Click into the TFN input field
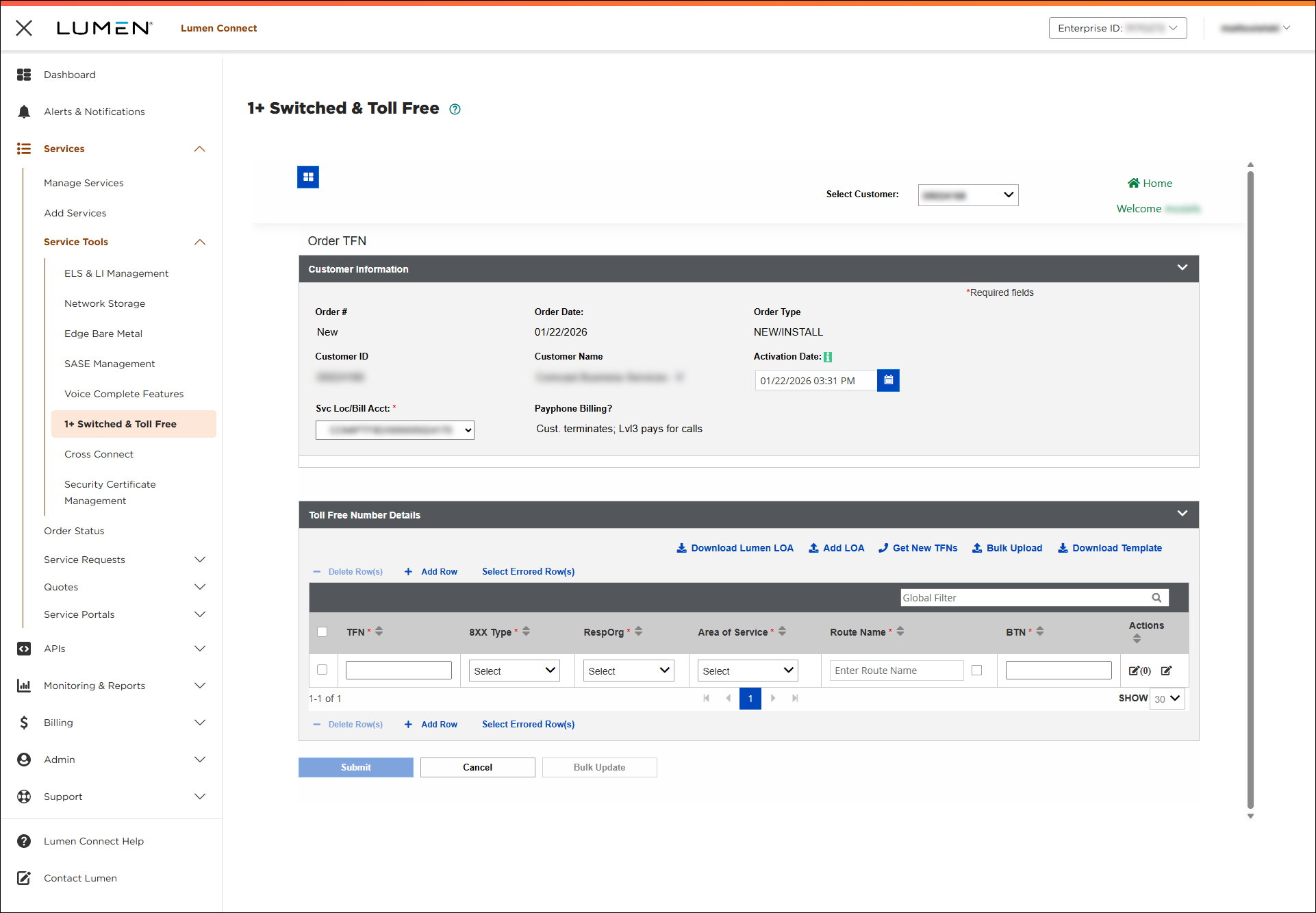1316x913 pixels. click(398, 671)
